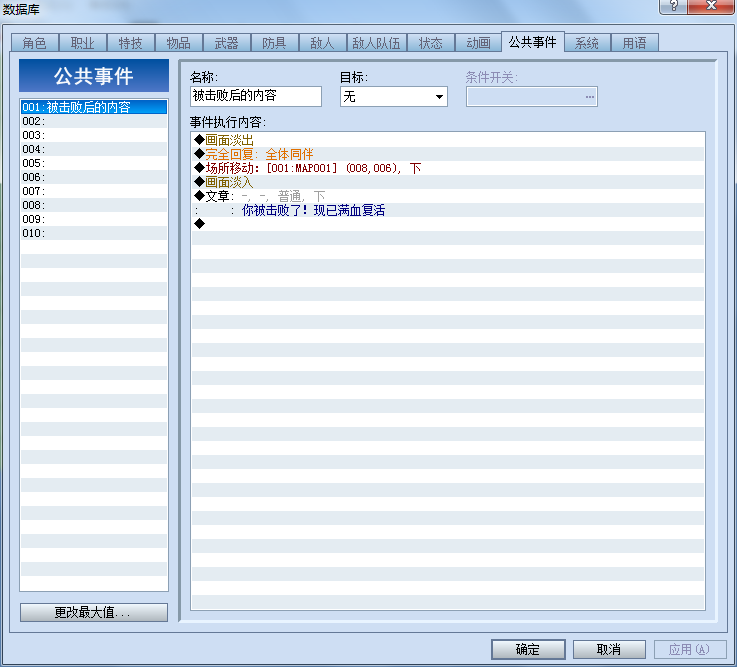Select common event 004
Screen dimensions: 737x667
pyautogui.click(x=94, y=149)
